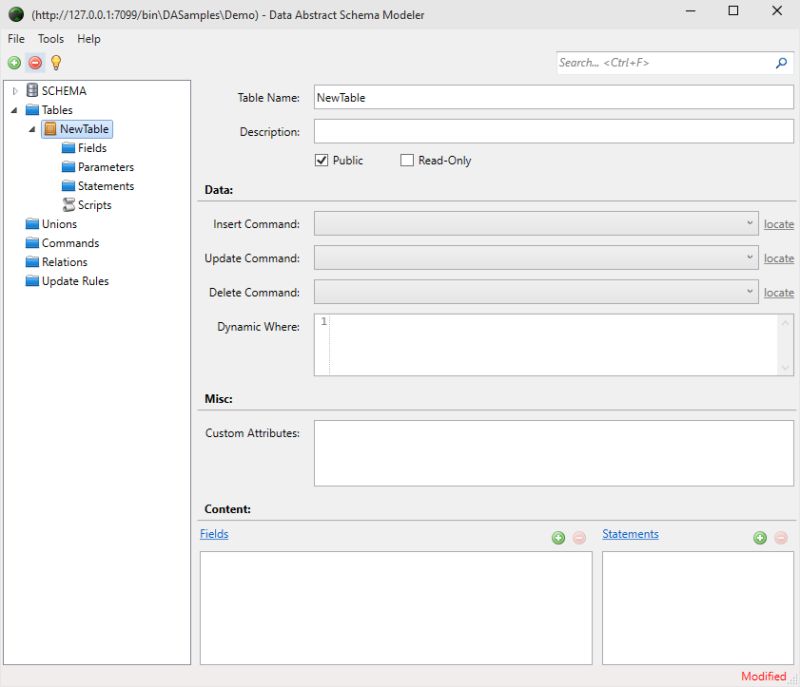The image size is (800, 687).
Task: Click the search magnifier icon
Action: point(780,62)
